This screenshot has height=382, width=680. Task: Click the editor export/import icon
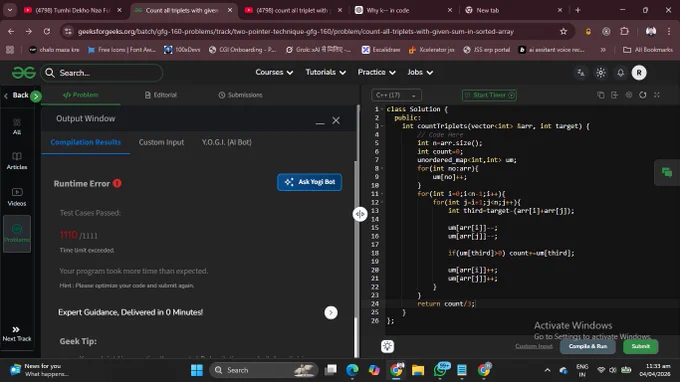(x=615, y=95)
